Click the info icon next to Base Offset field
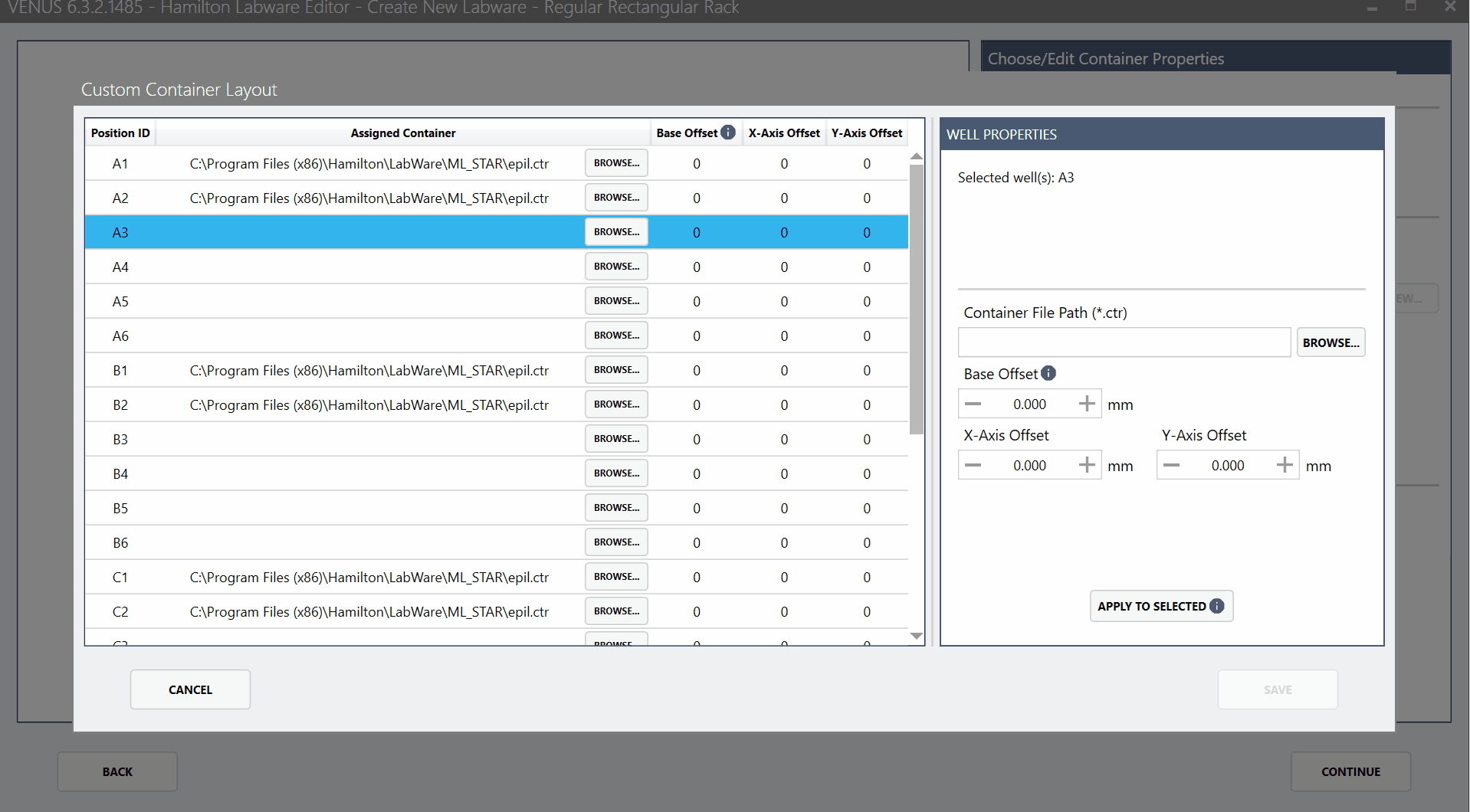 [1048, 373]
